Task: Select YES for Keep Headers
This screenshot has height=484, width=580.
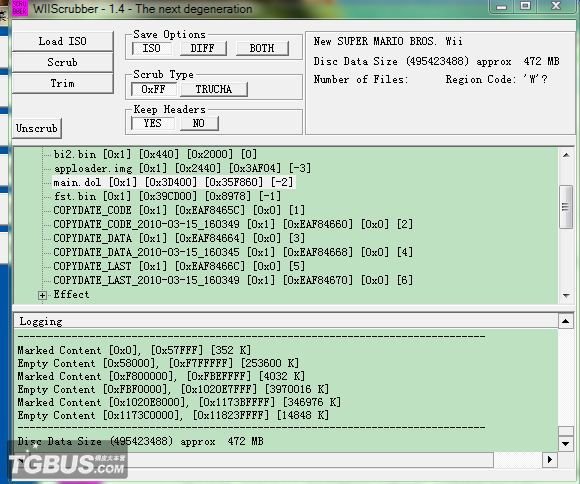Action: click(152, 123)
